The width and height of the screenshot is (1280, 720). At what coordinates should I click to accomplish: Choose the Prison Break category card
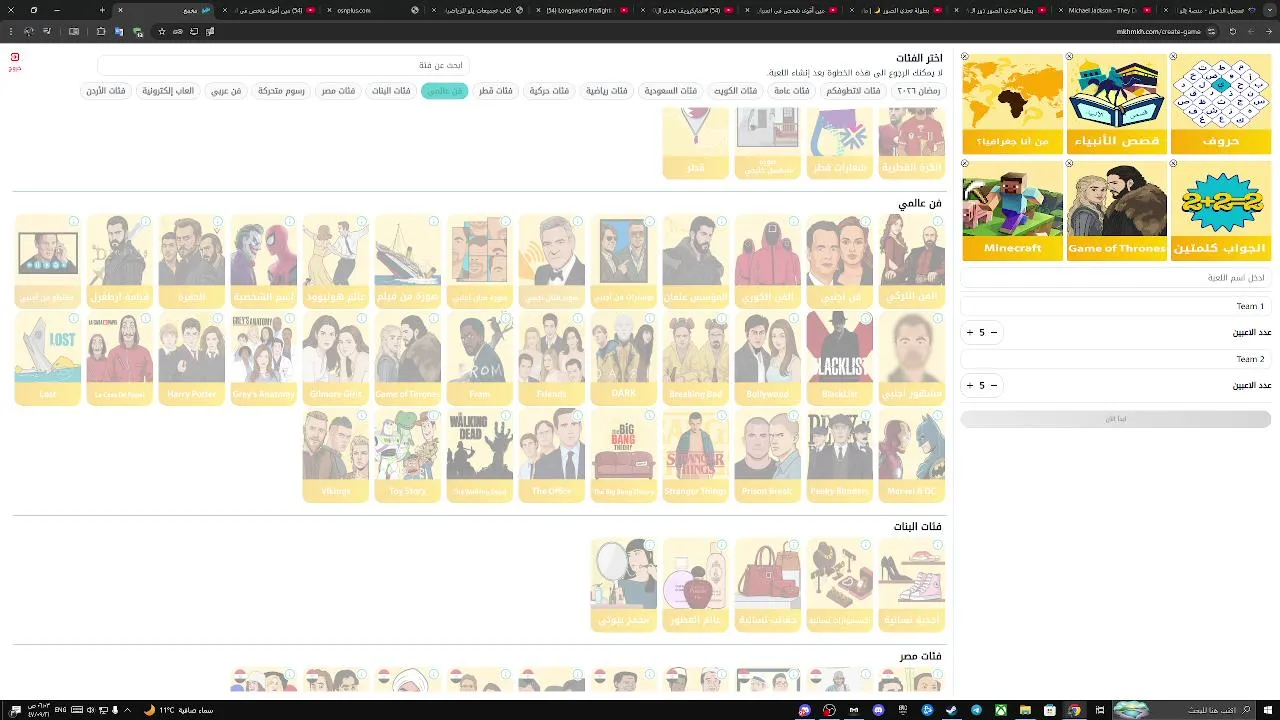coord(767,455)
